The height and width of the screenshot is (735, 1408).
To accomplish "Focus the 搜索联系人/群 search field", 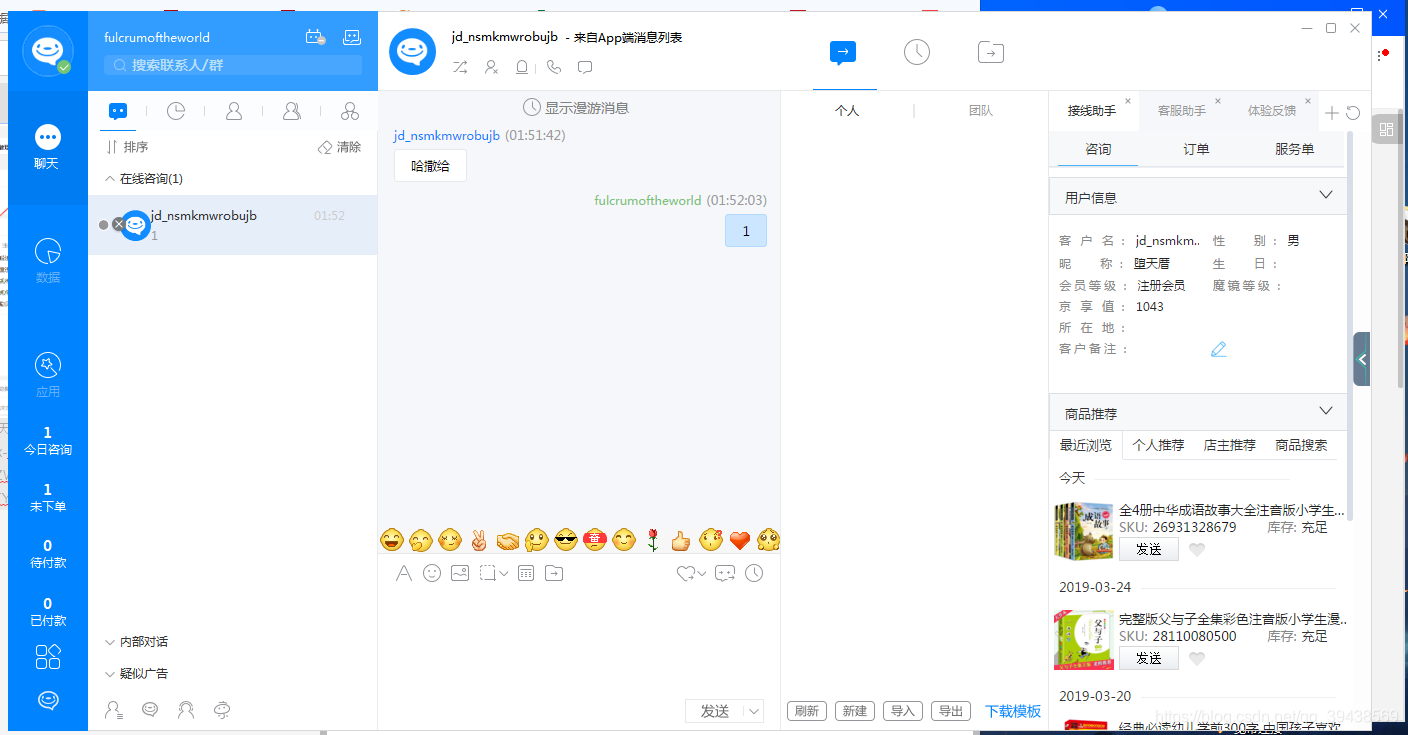I will (233, 65).
